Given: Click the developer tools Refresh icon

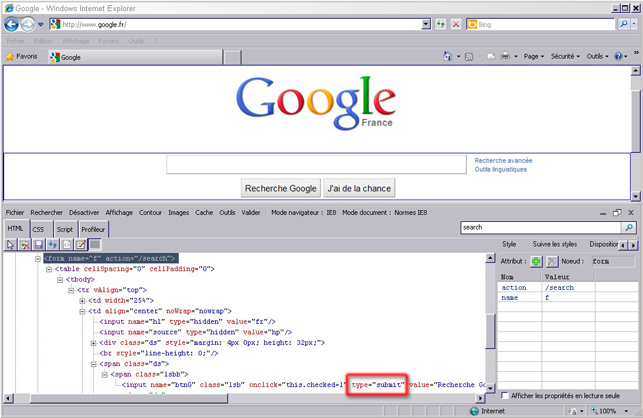Looking at the screenshot, I should tap(52, 245).
